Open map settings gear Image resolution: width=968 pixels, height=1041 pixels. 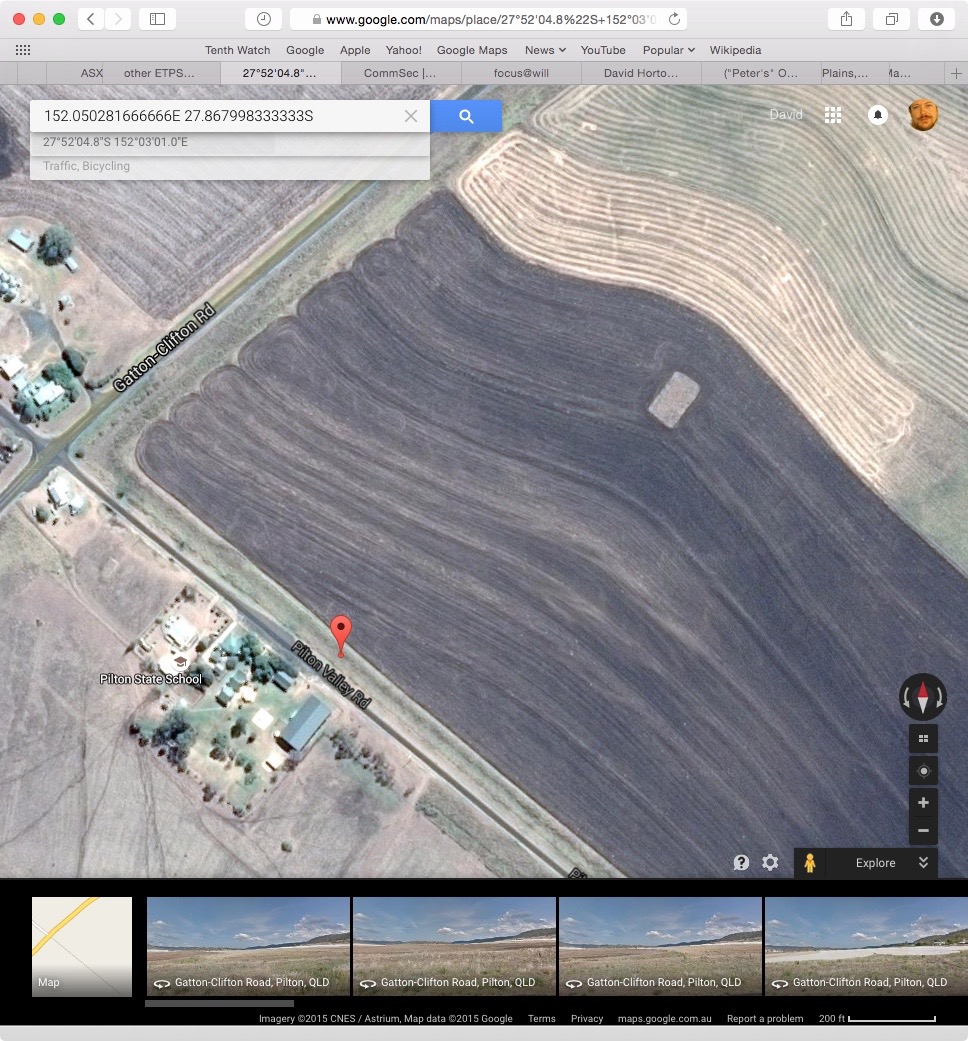pos(770,862)
